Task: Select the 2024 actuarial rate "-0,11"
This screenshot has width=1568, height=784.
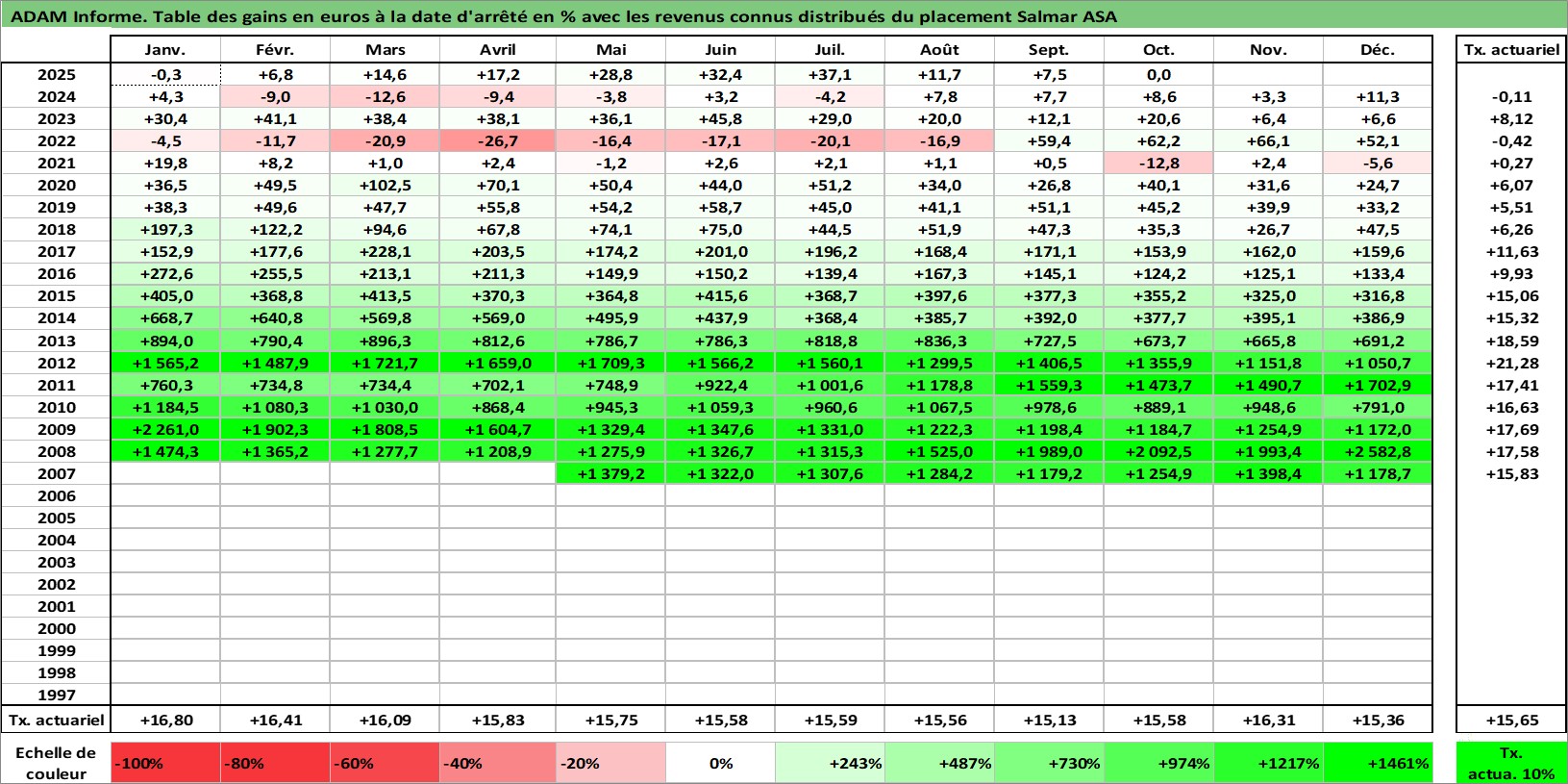Action: point(1511,97)
